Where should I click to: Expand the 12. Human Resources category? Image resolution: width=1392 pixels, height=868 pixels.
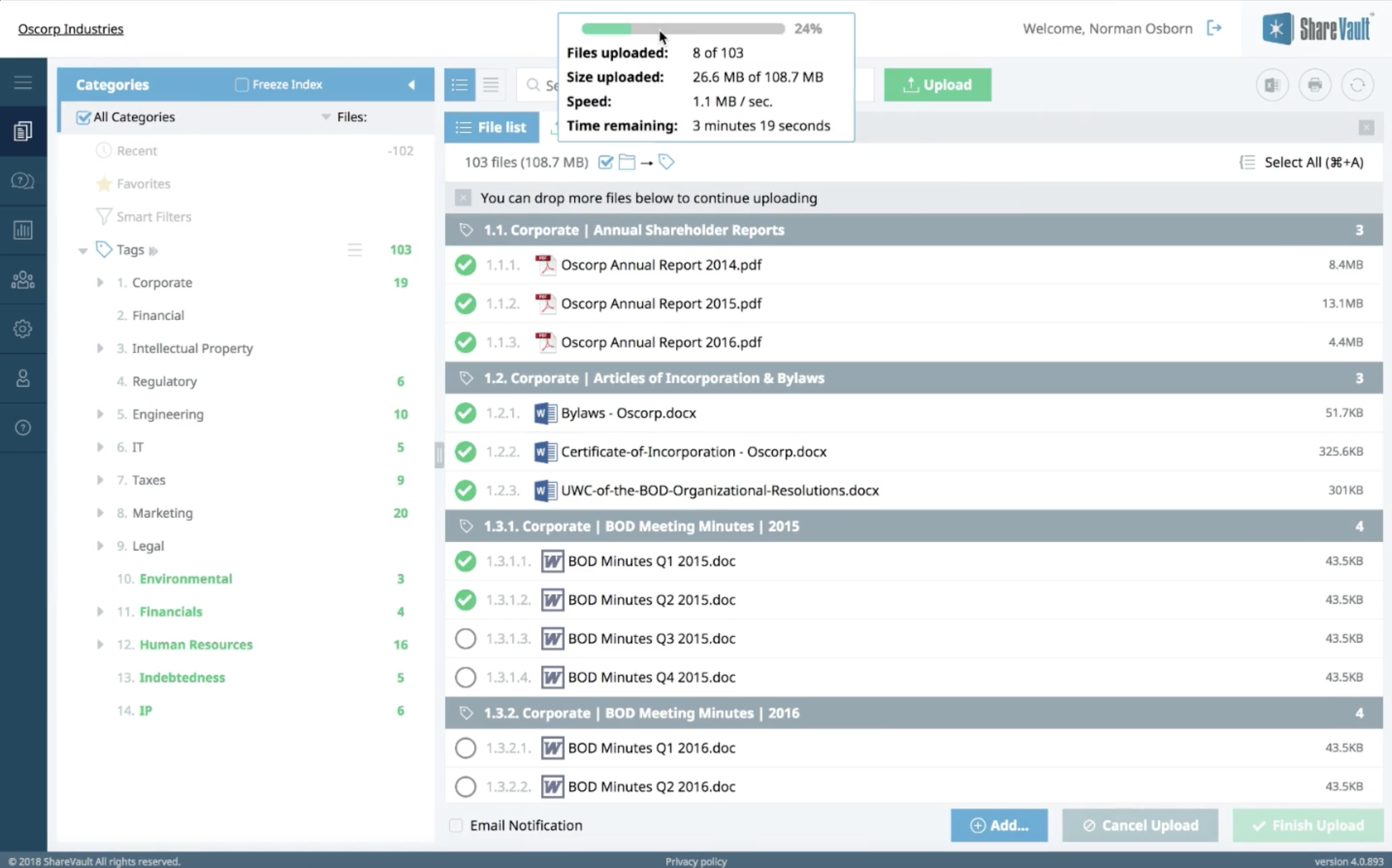click(101, 645)
